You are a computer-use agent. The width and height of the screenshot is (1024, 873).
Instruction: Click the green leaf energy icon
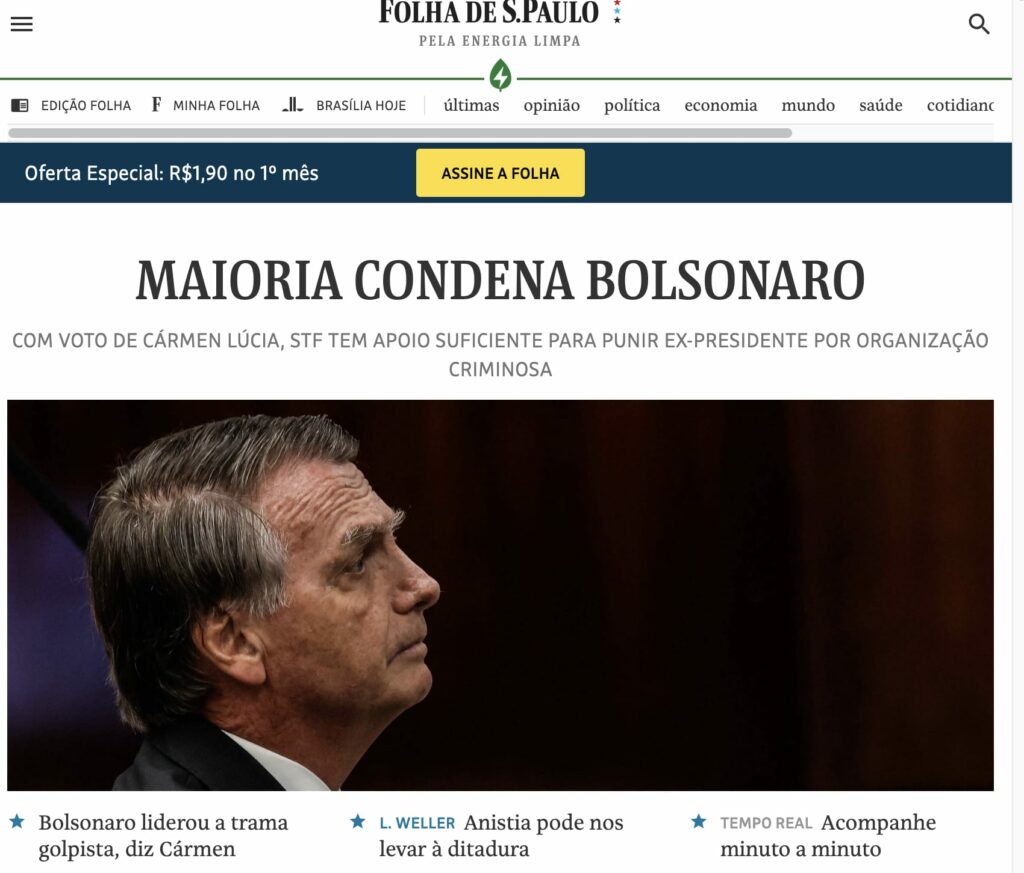[x=501, y=76]
